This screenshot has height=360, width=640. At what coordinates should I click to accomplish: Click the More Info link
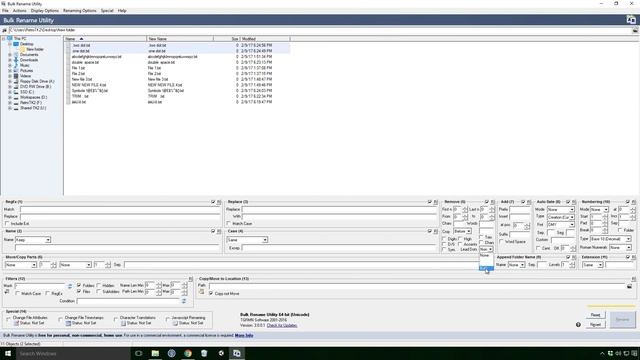(244, 336)
